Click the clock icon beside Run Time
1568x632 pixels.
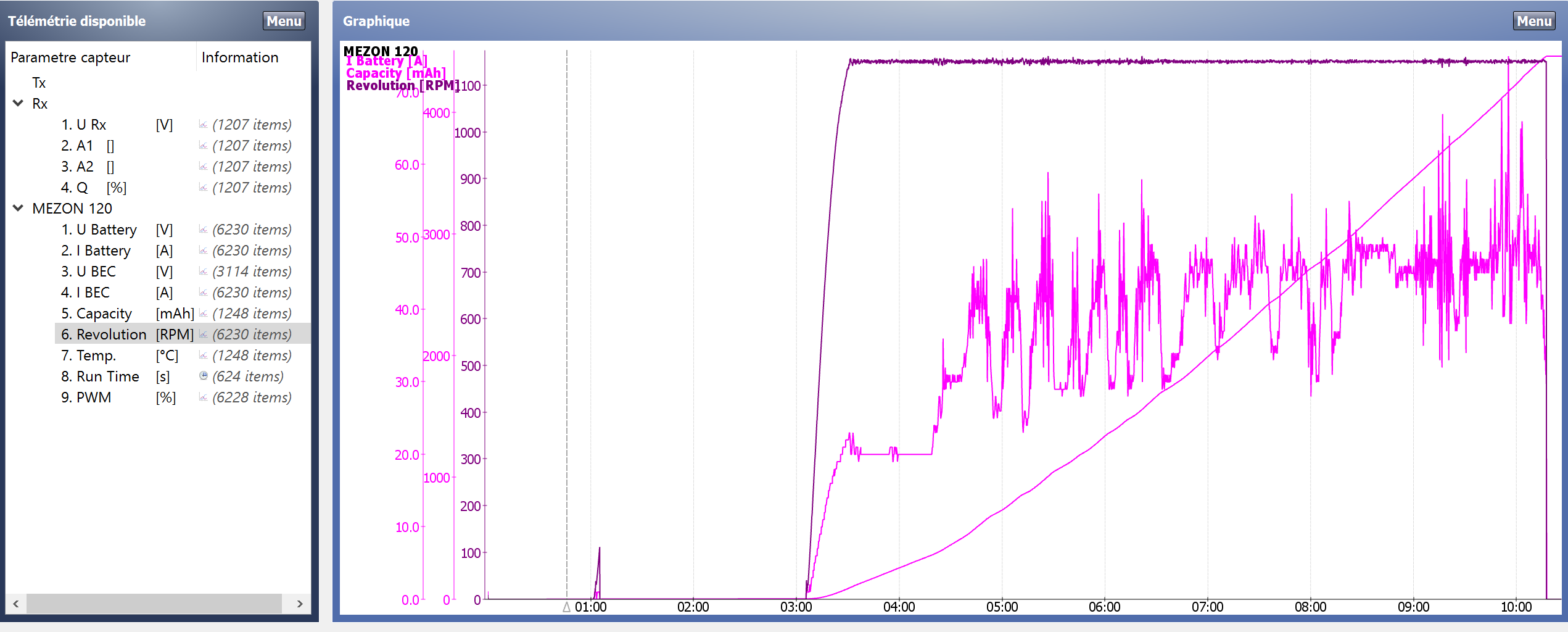(x=203, y=376)
